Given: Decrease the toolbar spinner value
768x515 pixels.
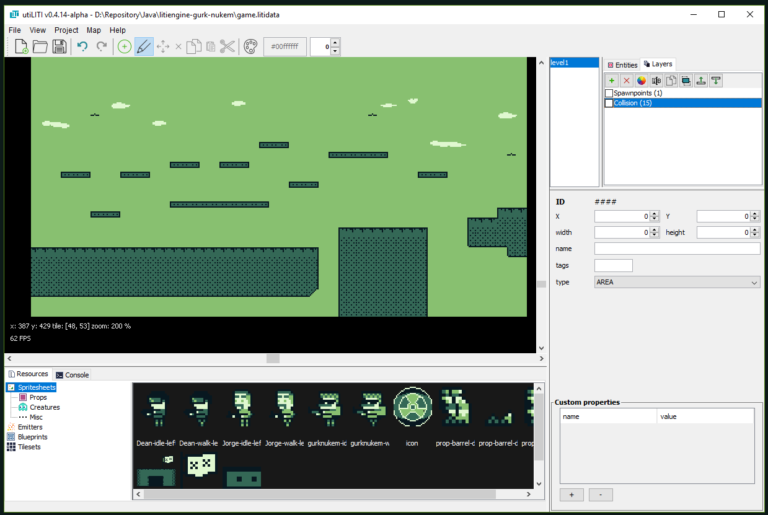Looking at the screenshot, I should (335, 51).
